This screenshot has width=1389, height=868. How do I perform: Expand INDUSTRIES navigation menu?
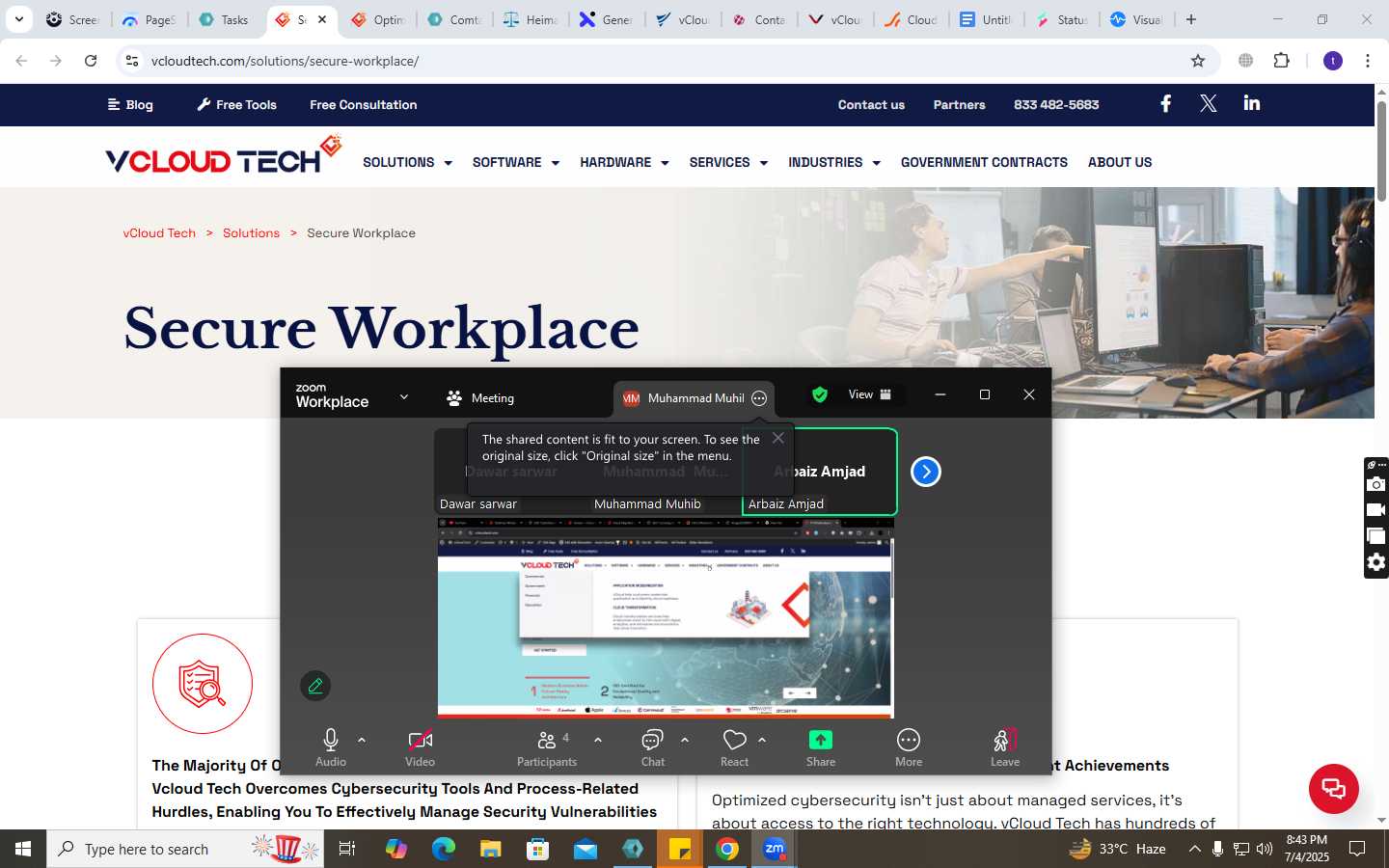(x=834, y=162)
